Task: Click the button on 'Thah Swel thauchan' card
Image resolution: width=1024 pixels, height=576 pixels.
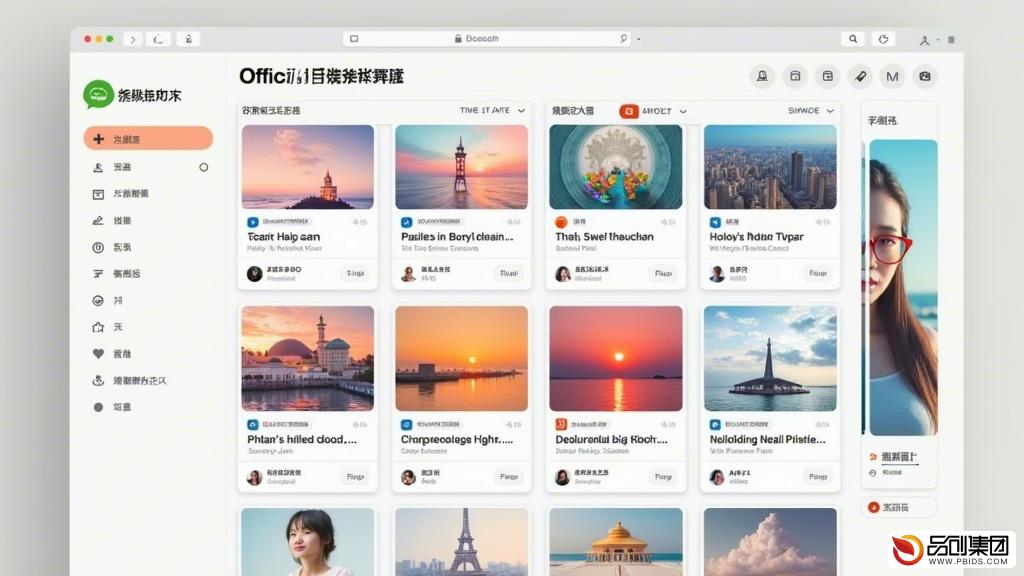Action: click(664, 274)
